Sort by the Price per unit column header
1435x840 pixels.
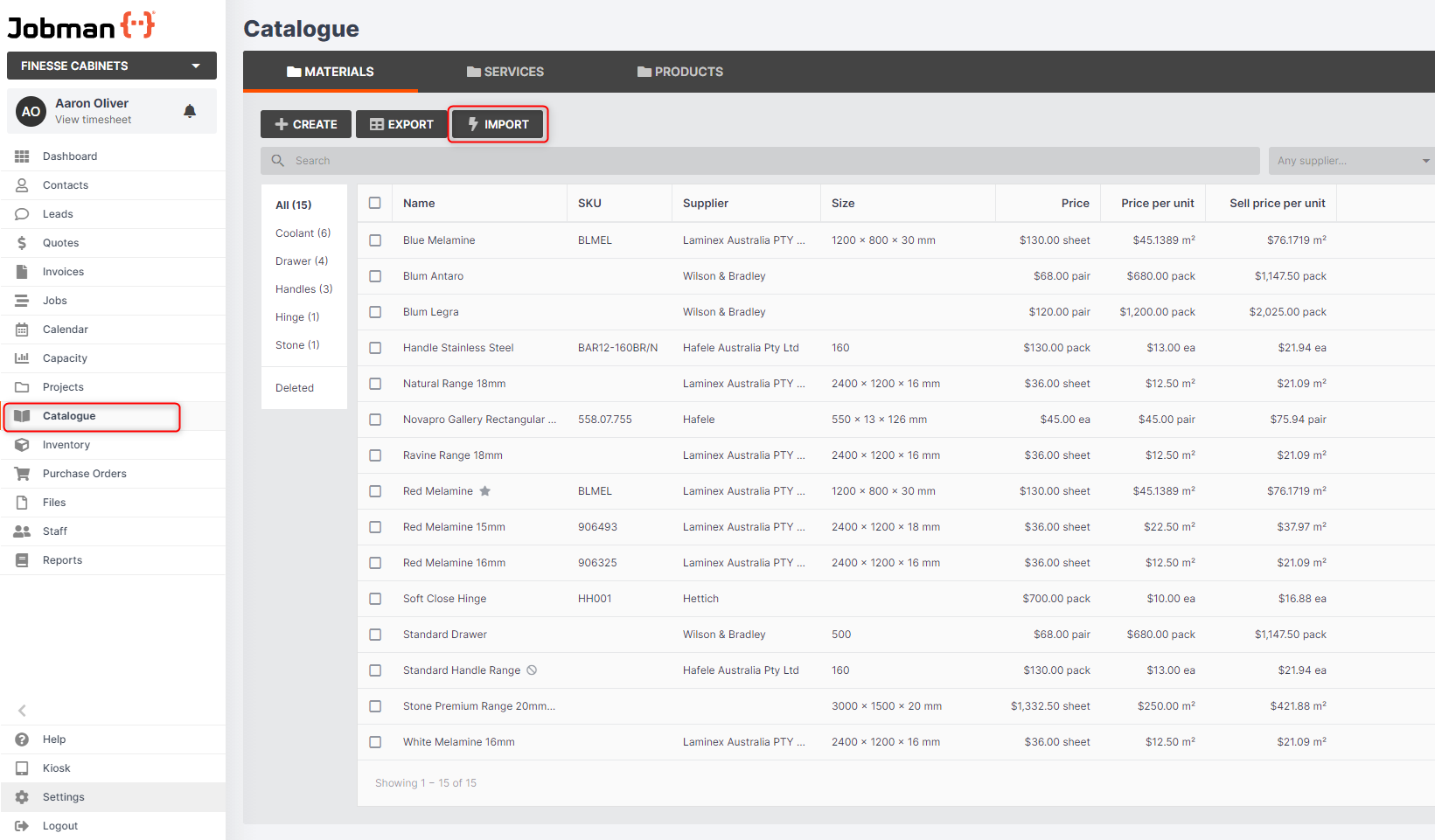click(1158, 203)
